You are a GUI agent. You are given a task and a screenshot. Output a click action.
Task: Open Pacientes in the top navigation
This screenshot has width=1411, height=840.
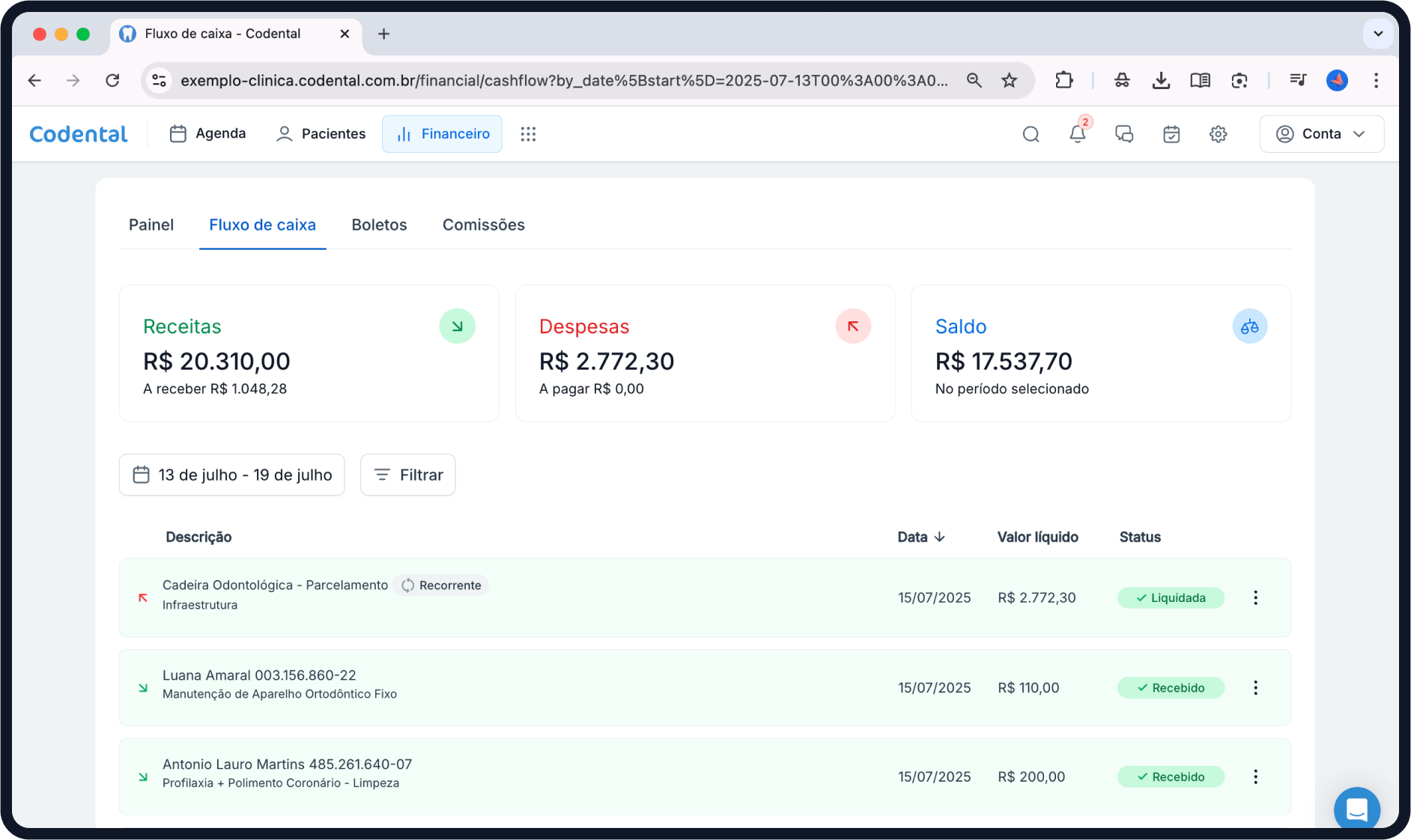pos(321,134)
